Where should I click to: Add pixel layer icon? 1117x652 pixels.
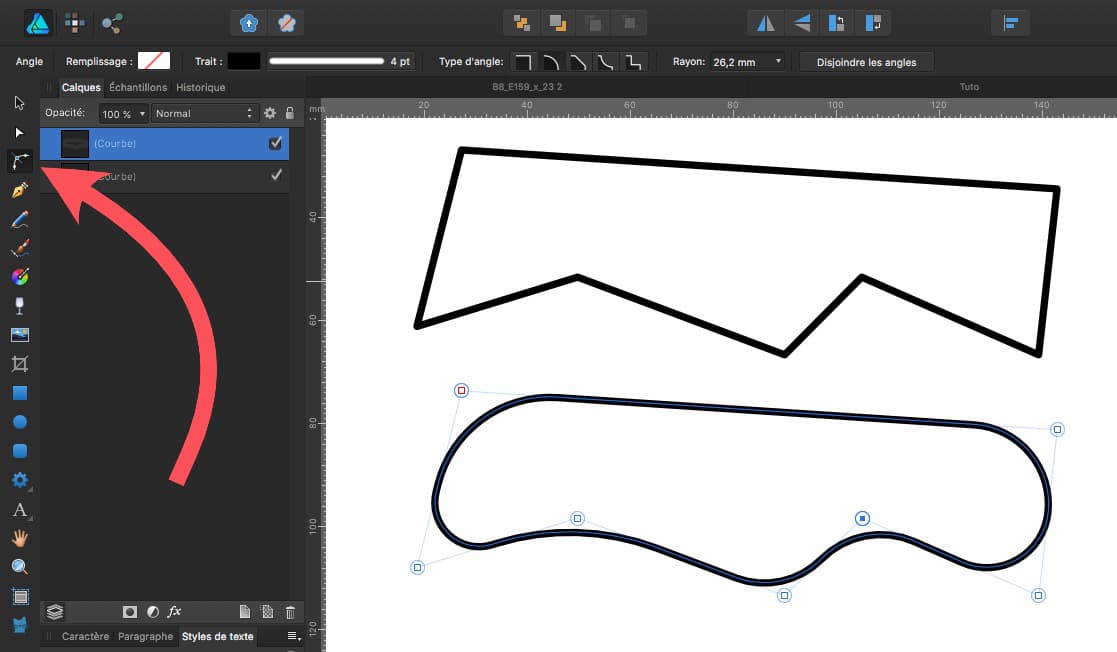[267, 611]
